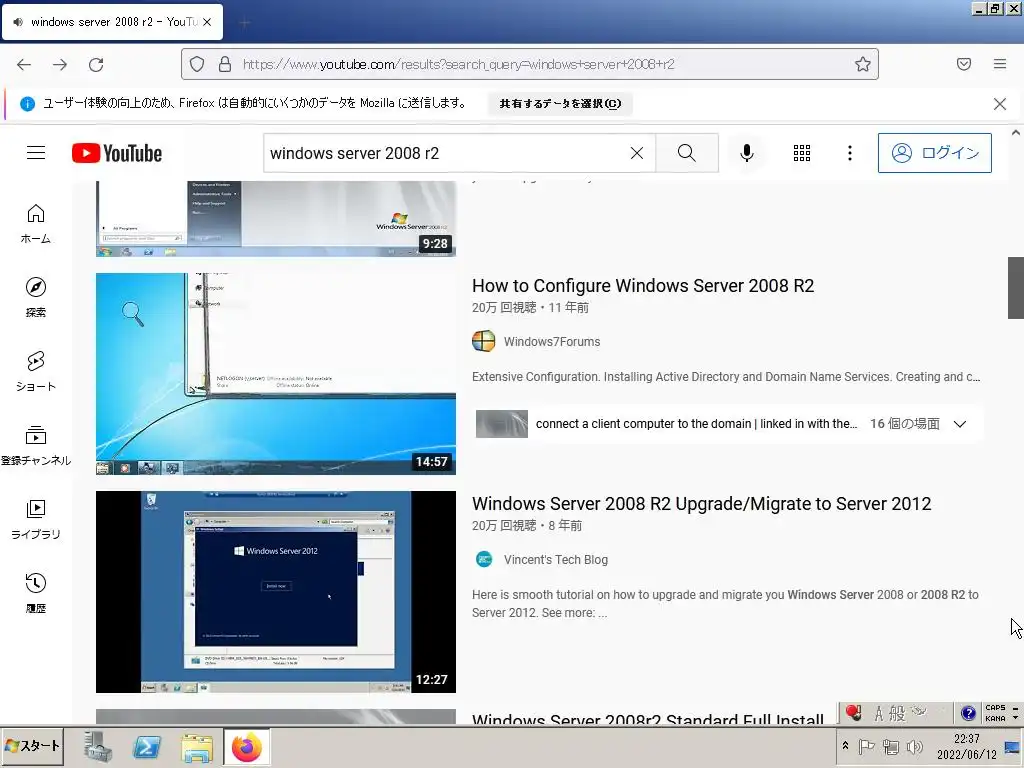
Task: Open Windows Server 2008r2 Standard Full Install title
Action: (x=648, y=718)
